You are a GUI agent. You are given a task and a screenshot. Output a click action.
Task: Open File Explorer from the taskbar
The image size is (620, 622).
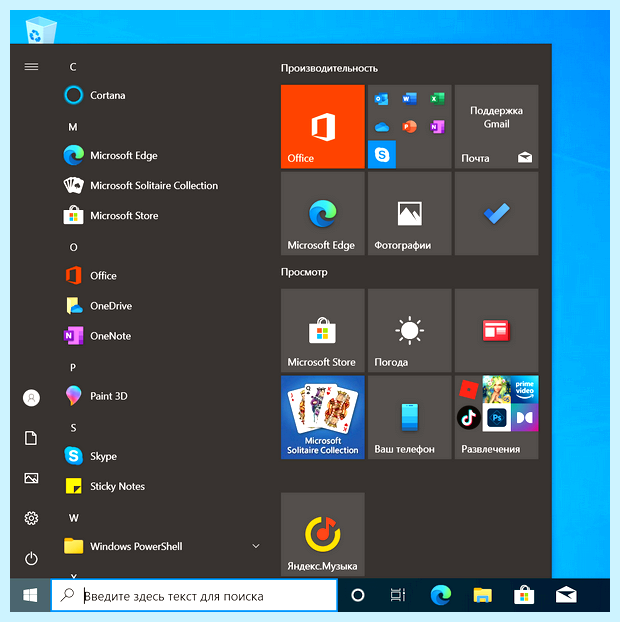click(x=482, y=595)
